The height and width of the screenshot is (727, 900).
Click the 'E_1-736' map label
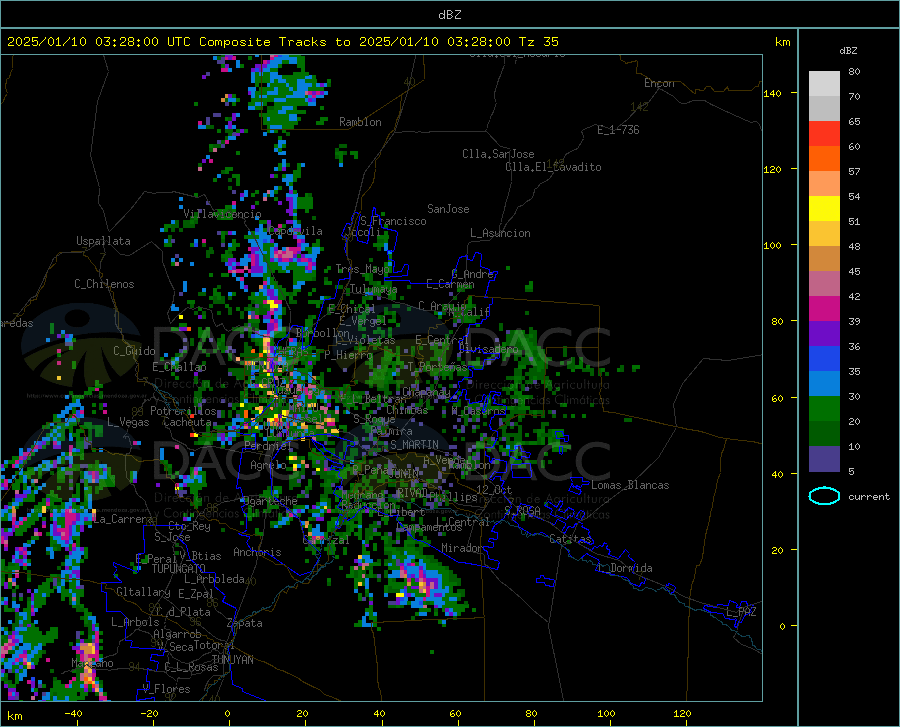click(x=618, y=130)
